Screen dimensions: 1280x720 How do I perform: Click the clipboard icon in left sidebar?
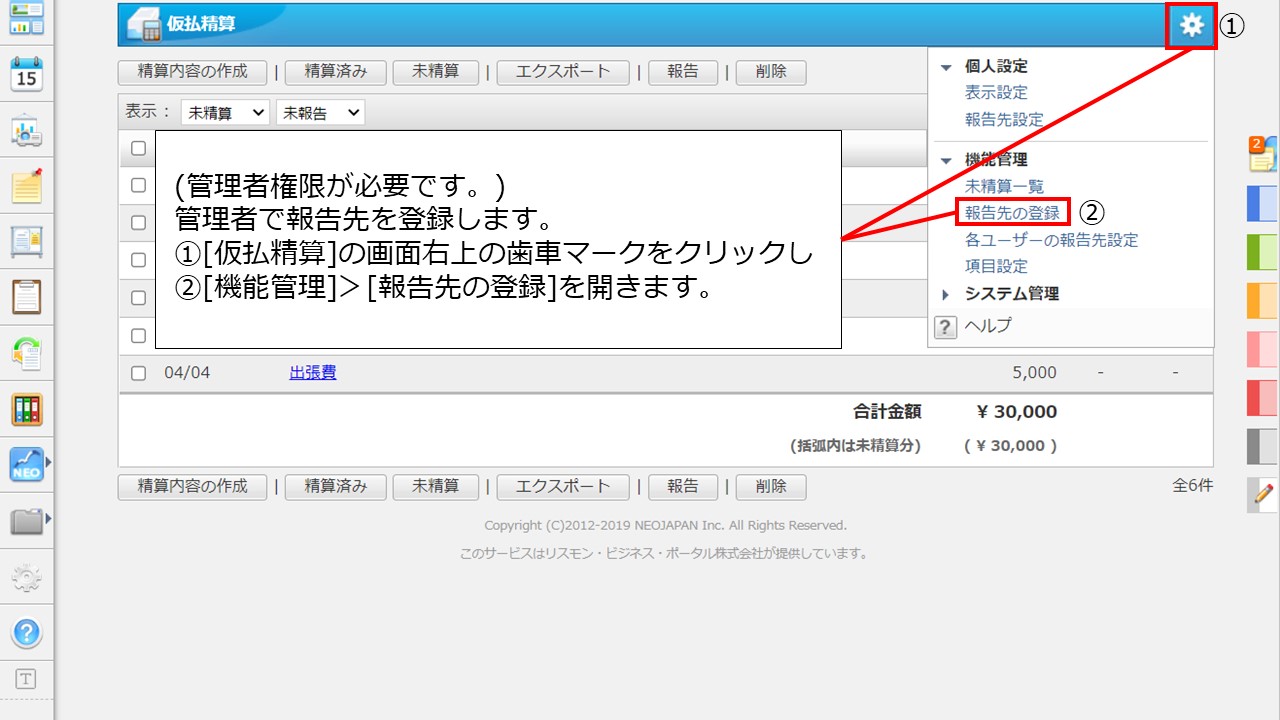pos(26,297)
